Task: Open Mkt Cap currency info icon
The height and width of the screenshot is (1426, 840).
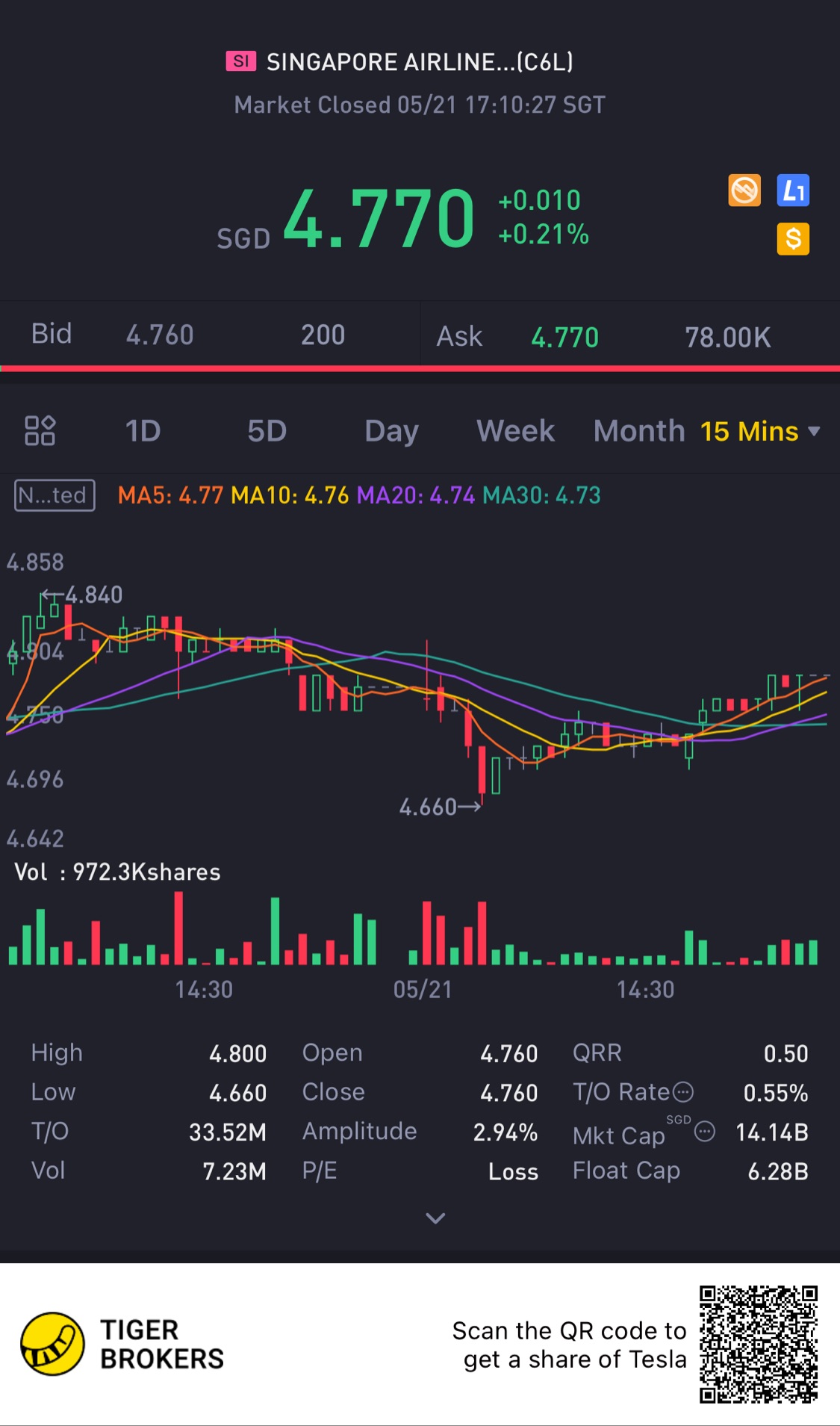Action: [704, 1132]
